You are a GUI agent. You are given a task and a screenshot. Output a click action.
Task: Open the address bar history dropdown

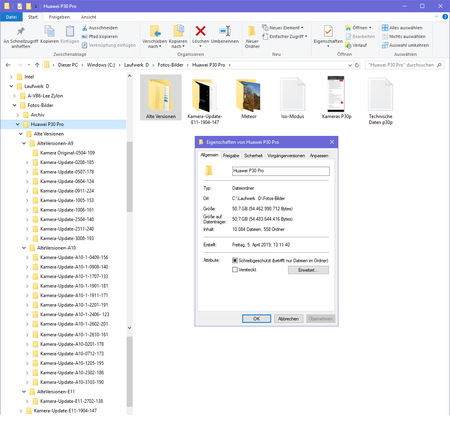tap(350, 65)
